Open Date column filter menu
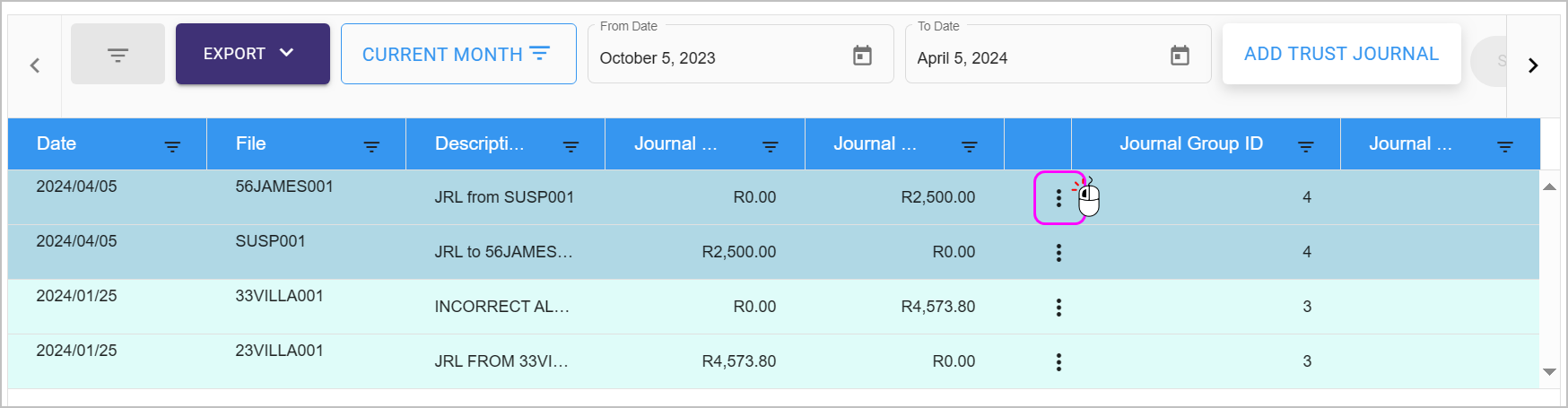This screenshot has width=1568, height=408. click(172, 146)
